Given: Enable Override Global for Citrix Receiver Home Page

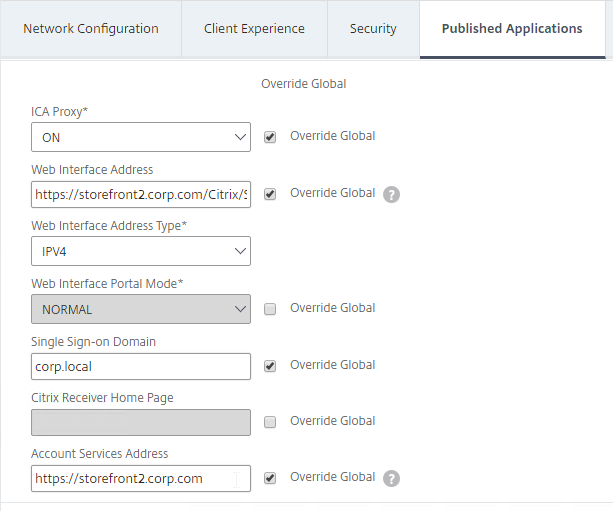Looking at the screenshot, I should tap(270, 422).
